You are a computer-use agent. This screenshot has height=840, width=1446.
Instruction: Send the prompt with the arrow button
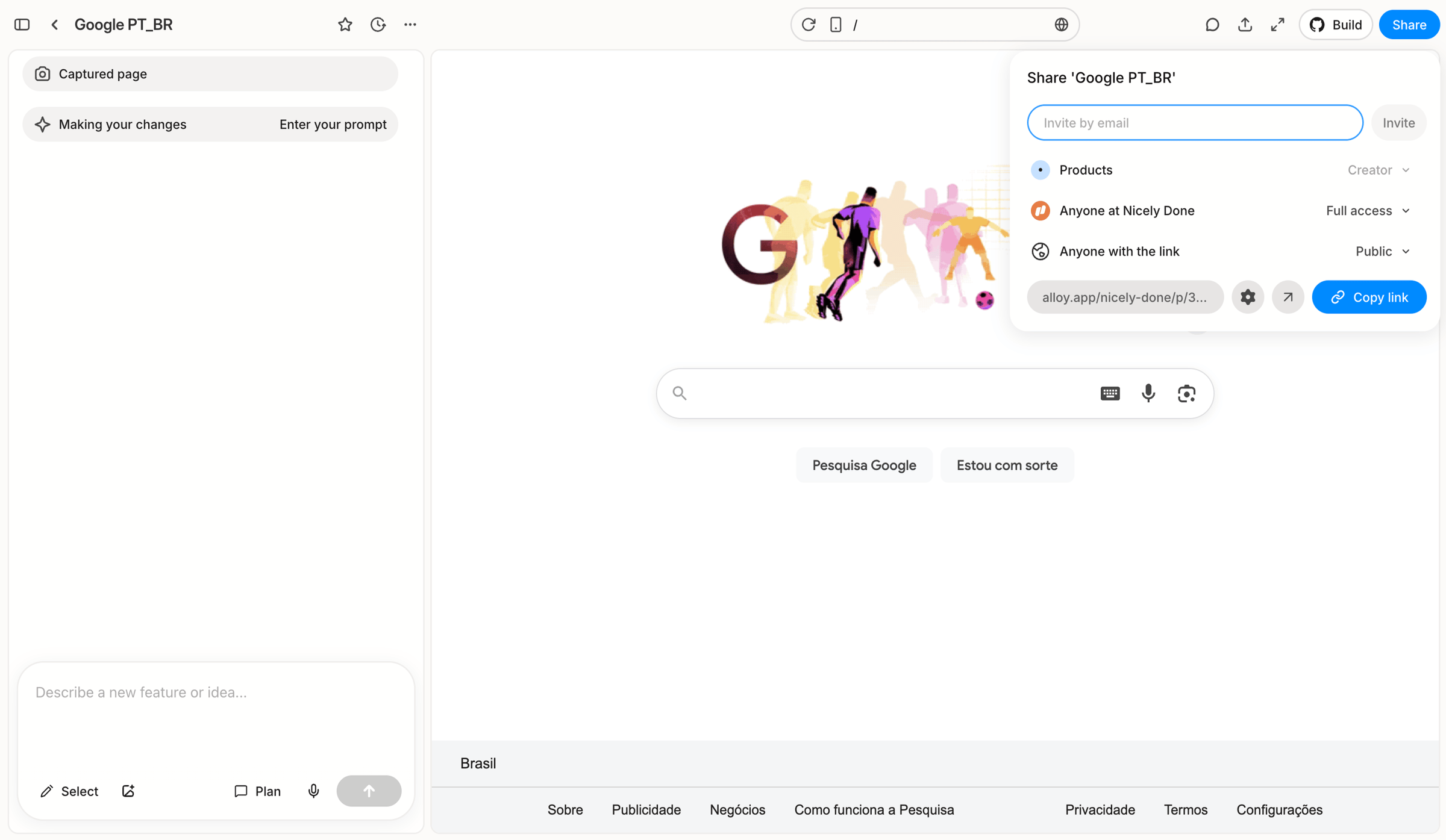(x=369, y=791)
